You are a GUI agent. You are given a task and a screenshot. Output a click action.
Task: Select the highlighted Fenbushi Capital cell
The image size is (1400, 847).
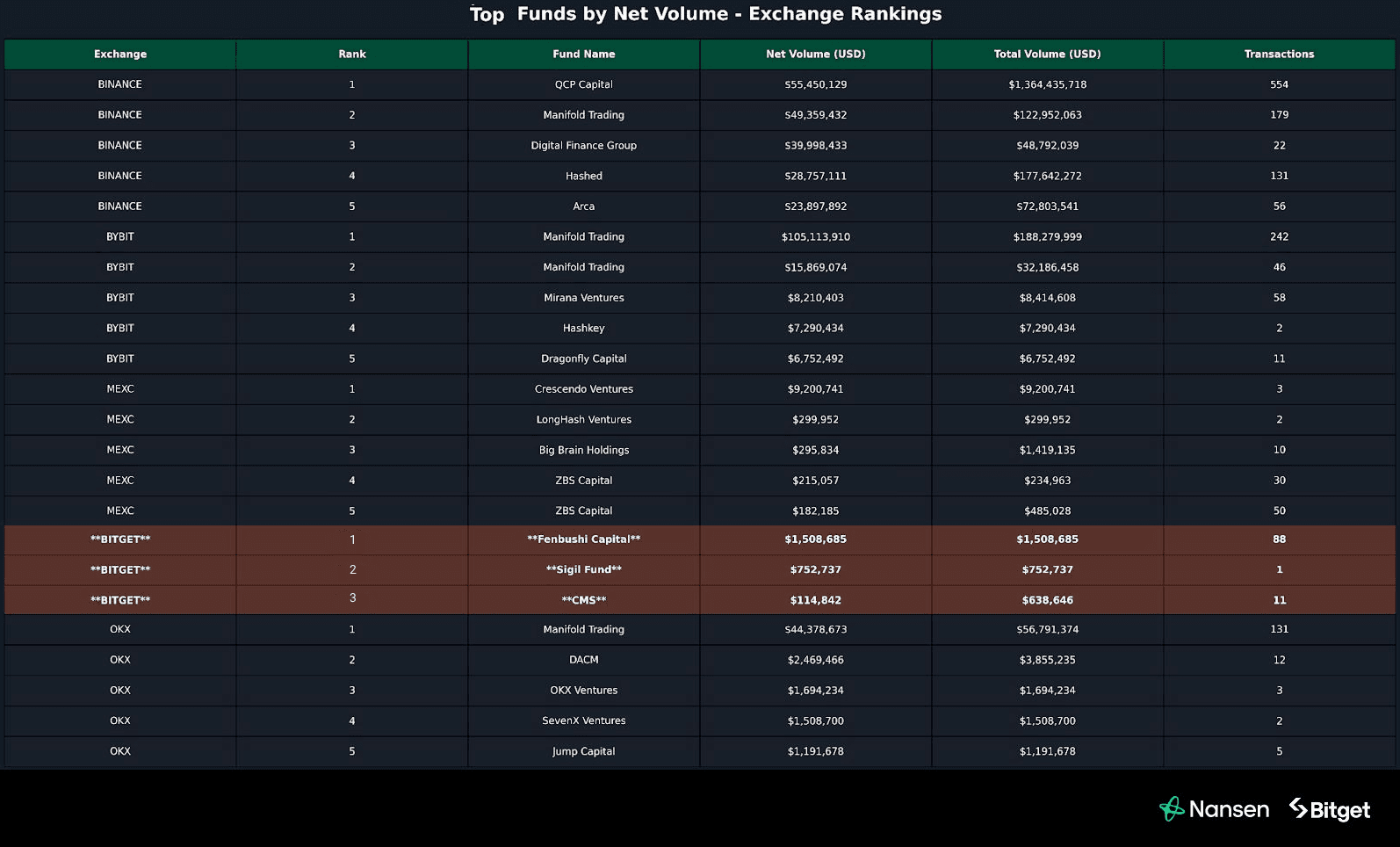coord(584,539)
